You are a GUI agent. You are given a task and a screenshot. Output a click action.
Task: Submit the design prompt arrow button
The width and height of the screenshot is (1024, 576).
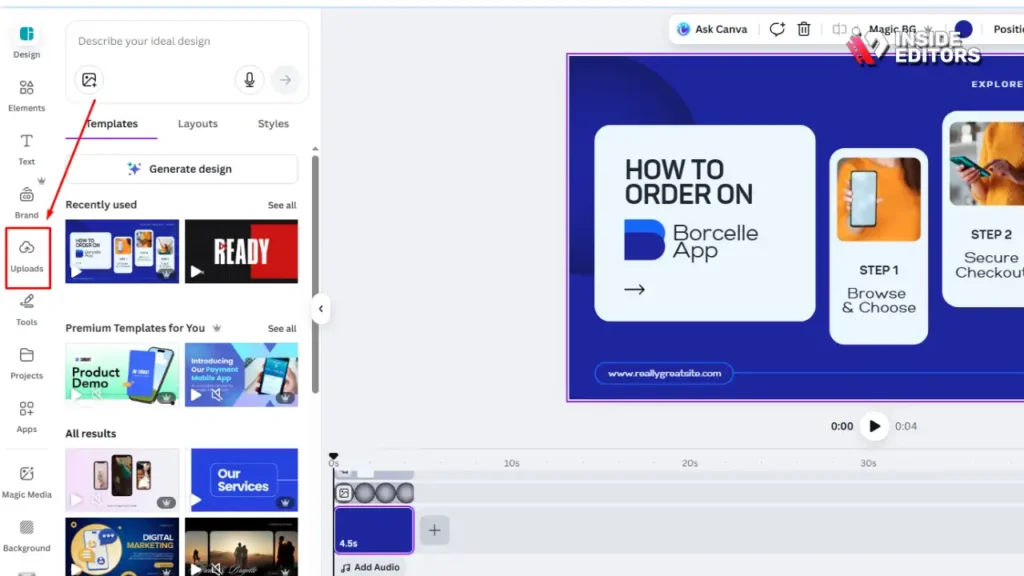285,80
